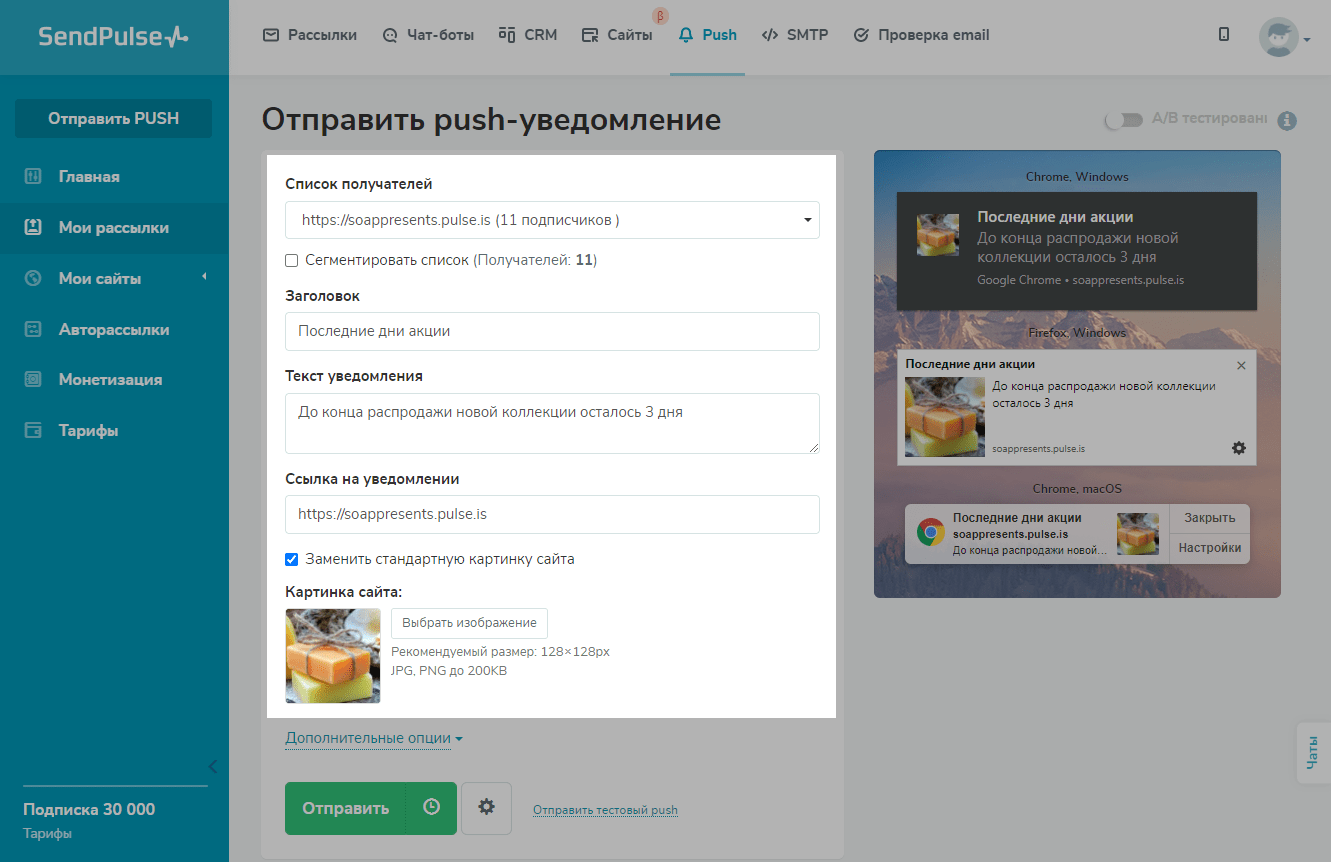
Task: Check Сегментировать список checkbox
Action: click(292, 260)
